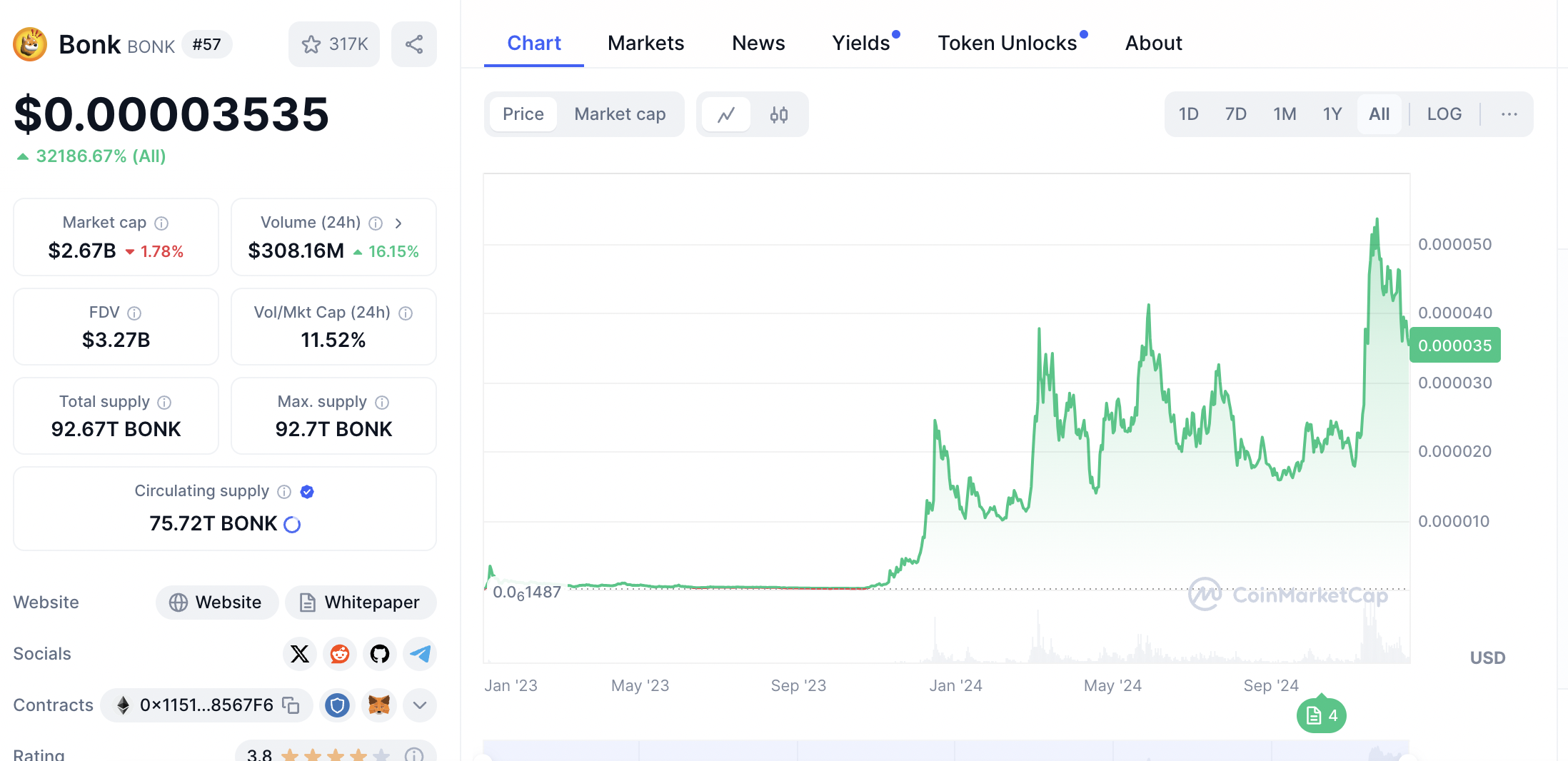
Task: Click the 92.67T BONK total supply
Action: [116, 429]
